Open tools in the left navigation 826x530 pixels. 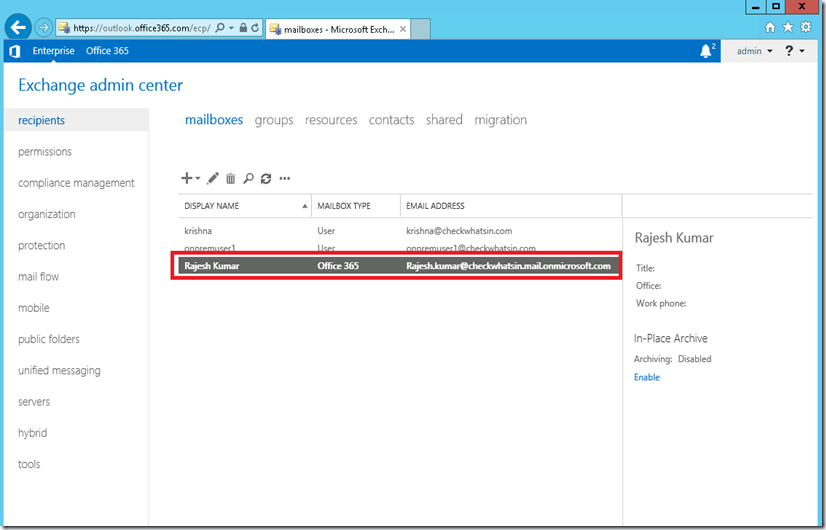tap(29, 464)
